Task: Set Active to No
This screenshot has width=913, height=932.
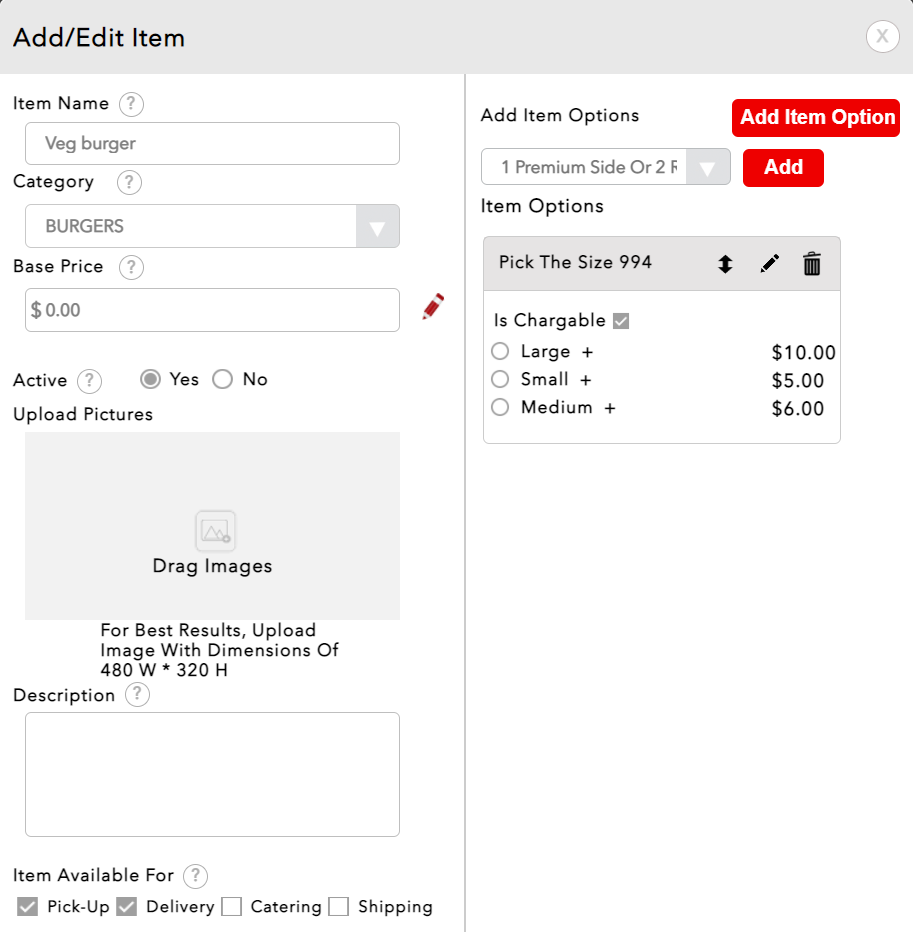Action: pyautogui.click(x=223, y=380)
